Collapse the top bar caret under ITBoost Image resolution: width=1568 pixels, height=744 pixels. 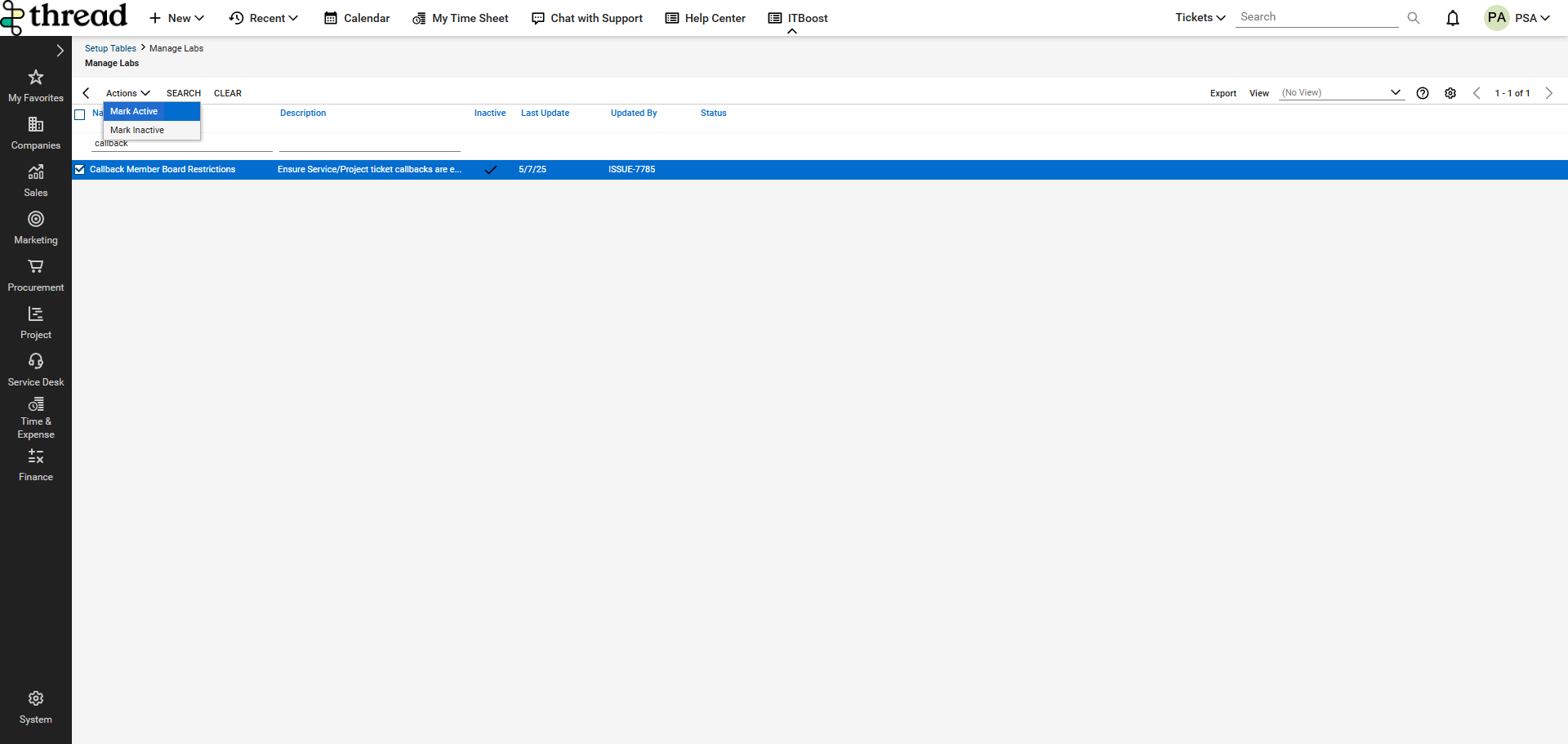click(x=792, y=31)
